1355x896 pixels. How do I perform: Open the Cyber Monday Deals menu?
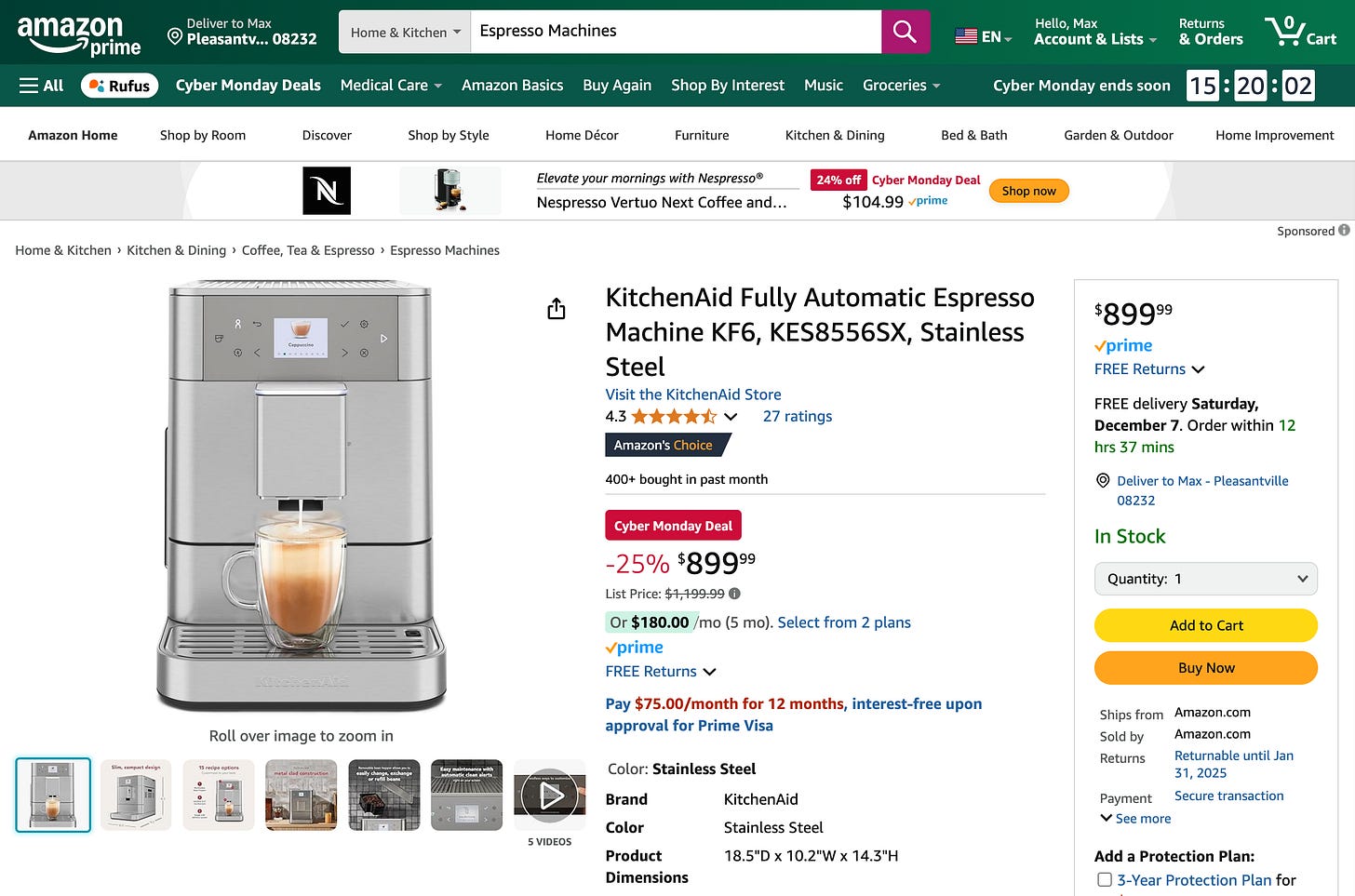coord(248,85)
